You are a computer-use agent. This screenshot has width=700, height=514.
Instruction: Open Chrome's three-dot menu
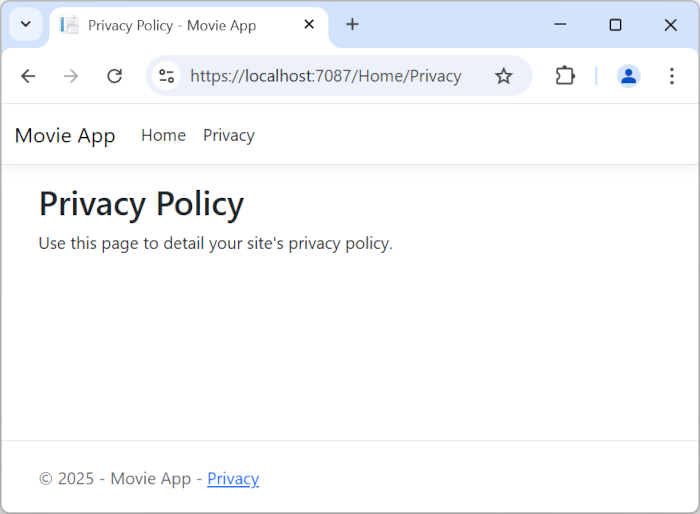(672, 76)
